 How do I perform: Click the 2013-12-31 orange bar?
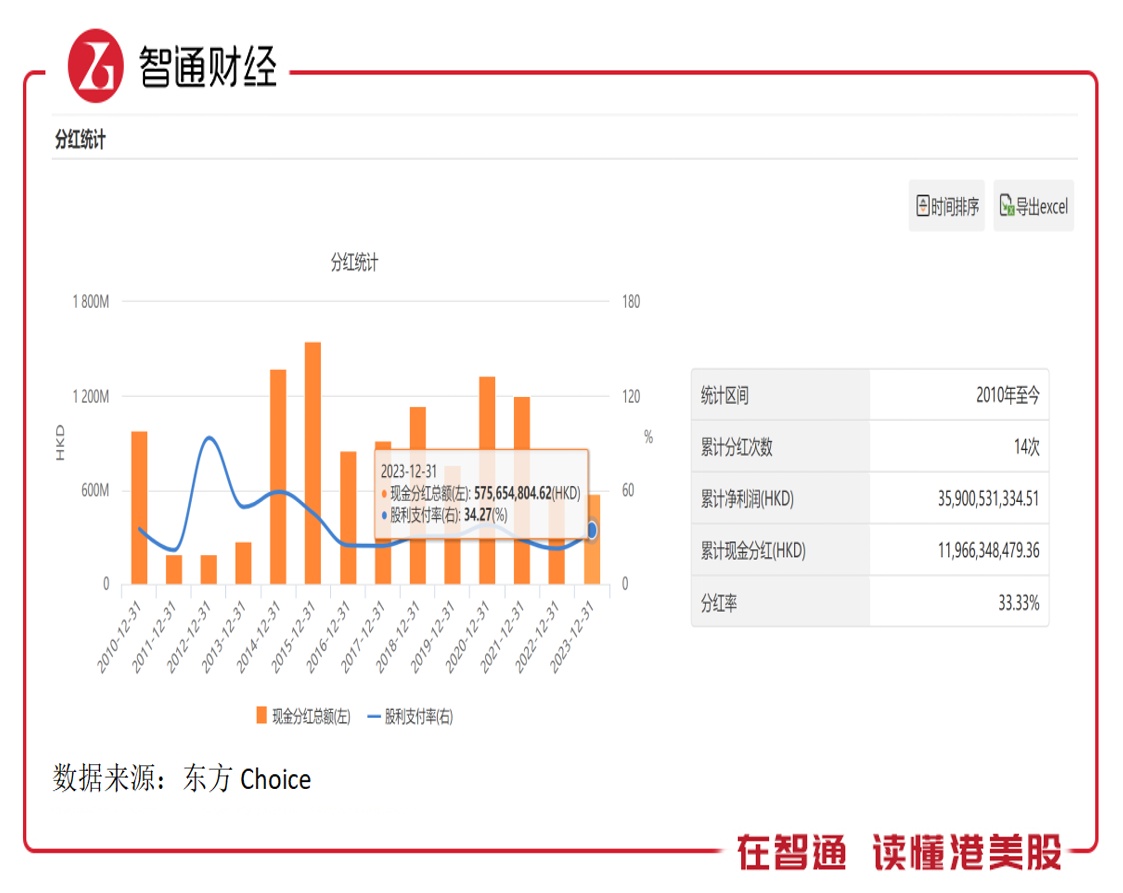tap(244, 563)
